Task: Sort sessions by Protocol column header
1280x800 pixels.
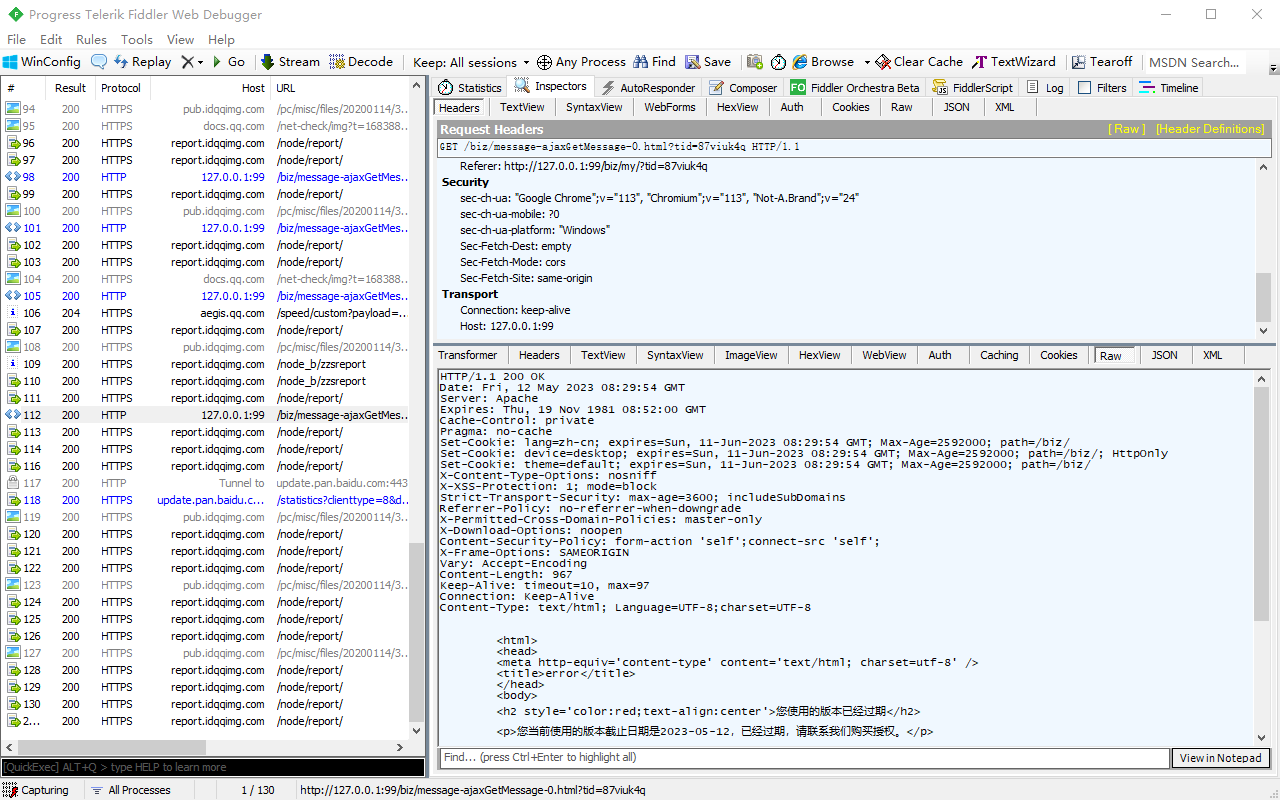Action: click(x=121, y=88)
